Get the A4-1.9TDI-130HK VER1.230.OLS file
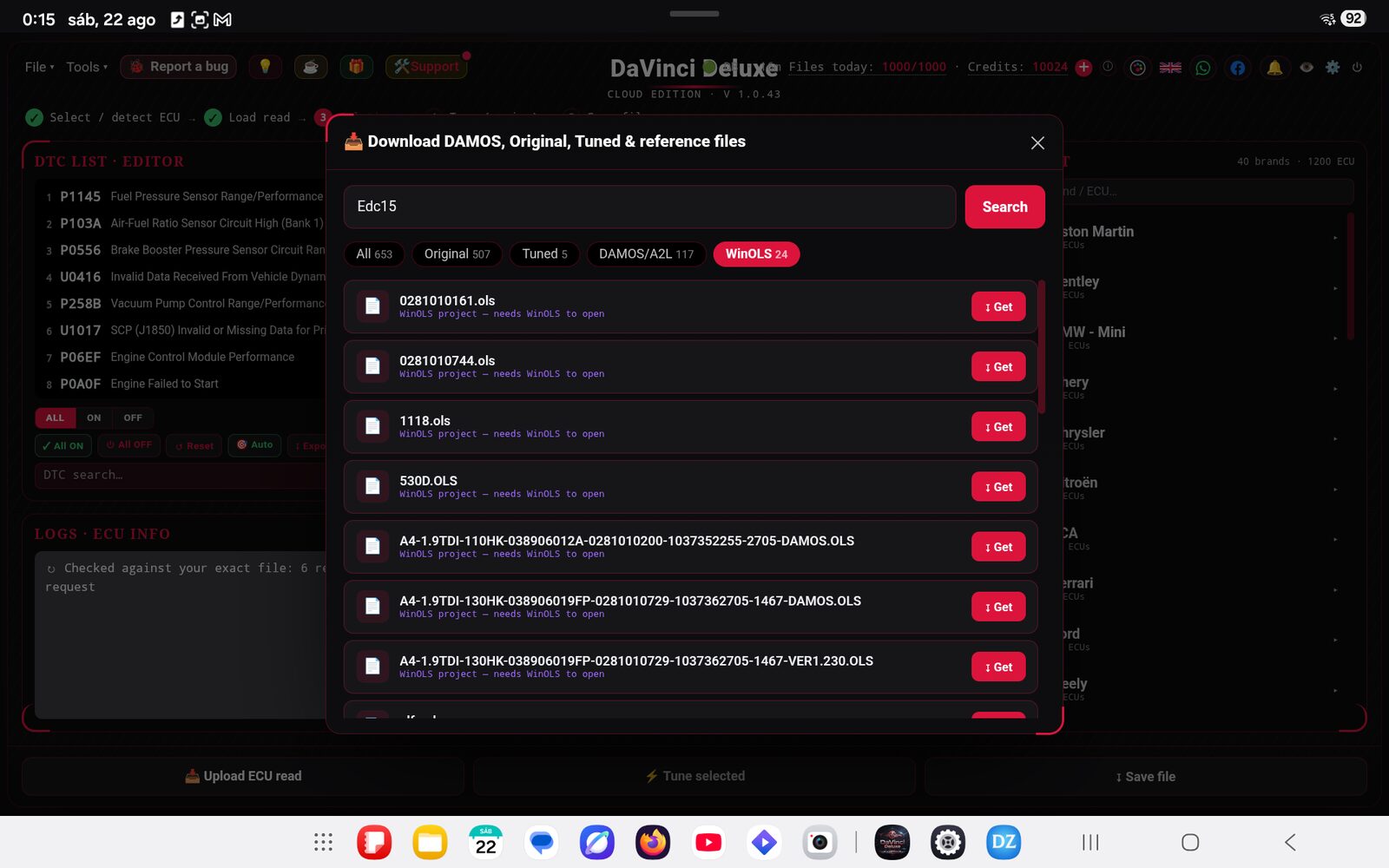Image resolution: width=1389 pixels, height=868 pixels. (998, 667)
